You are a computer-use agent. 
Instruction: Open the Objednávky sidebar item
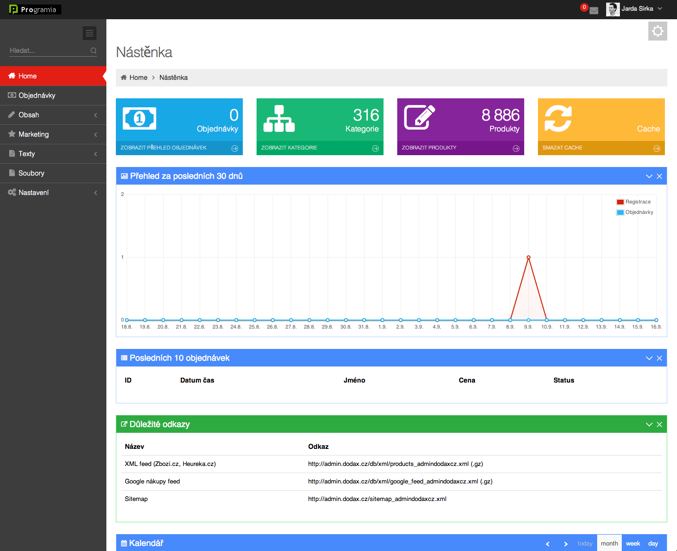53,95
